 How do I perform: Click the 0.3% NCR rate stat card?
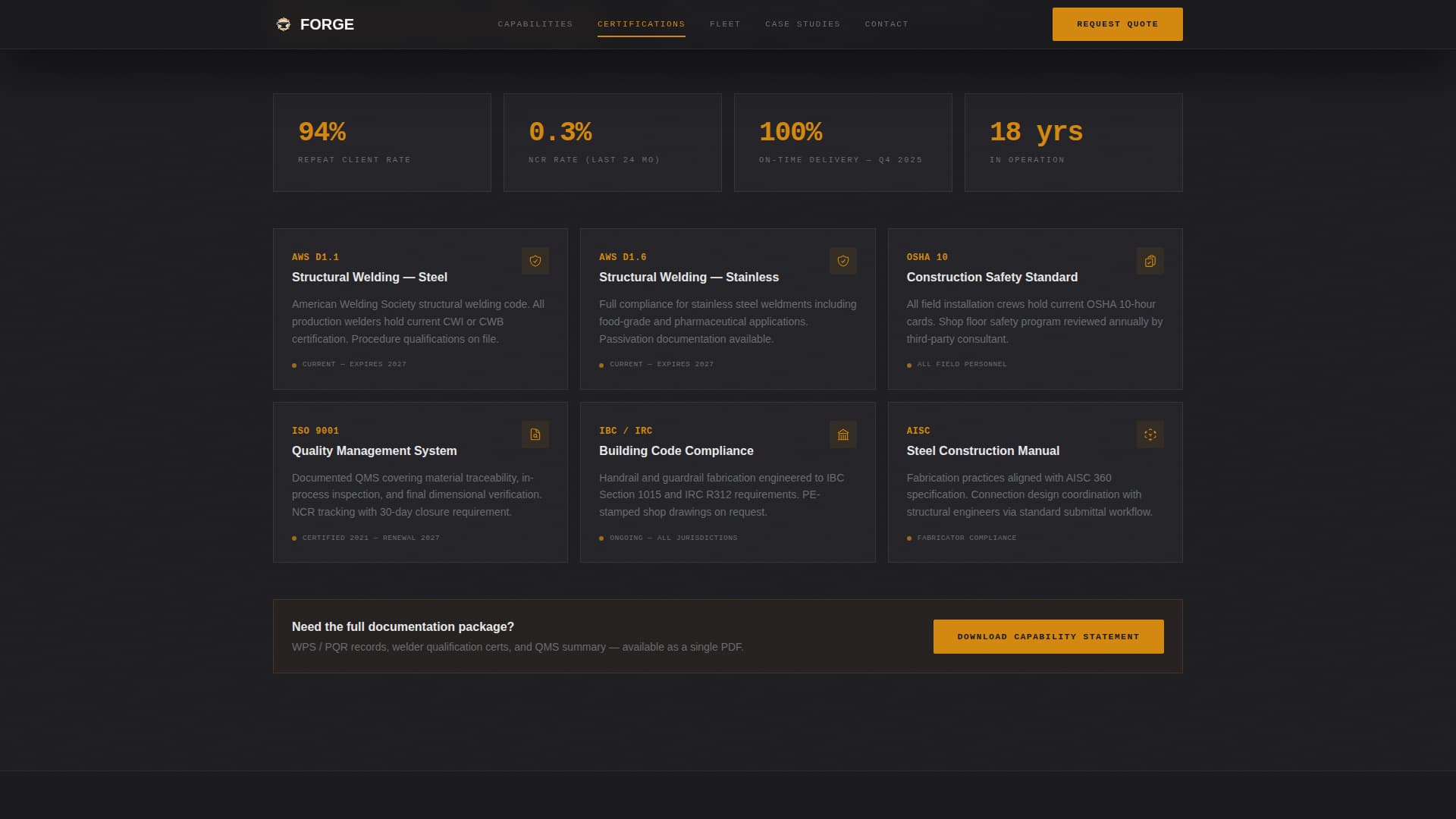tap(612, 142)
